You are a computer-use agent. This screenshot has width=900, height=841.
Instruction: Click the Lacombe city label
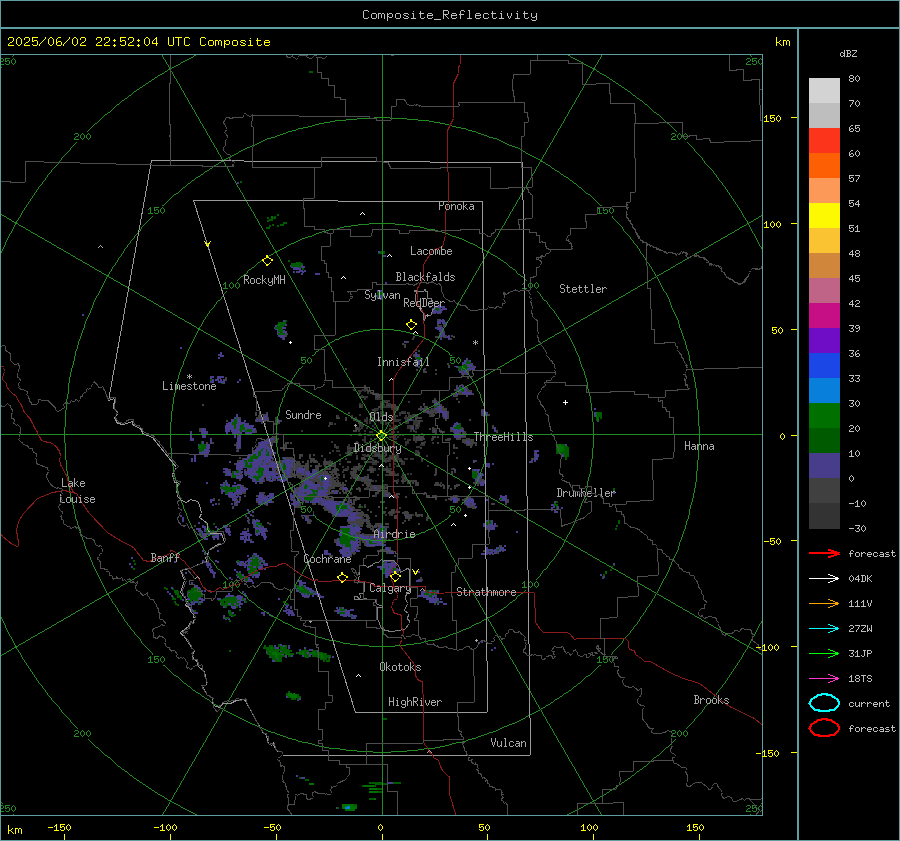point(431,251)
